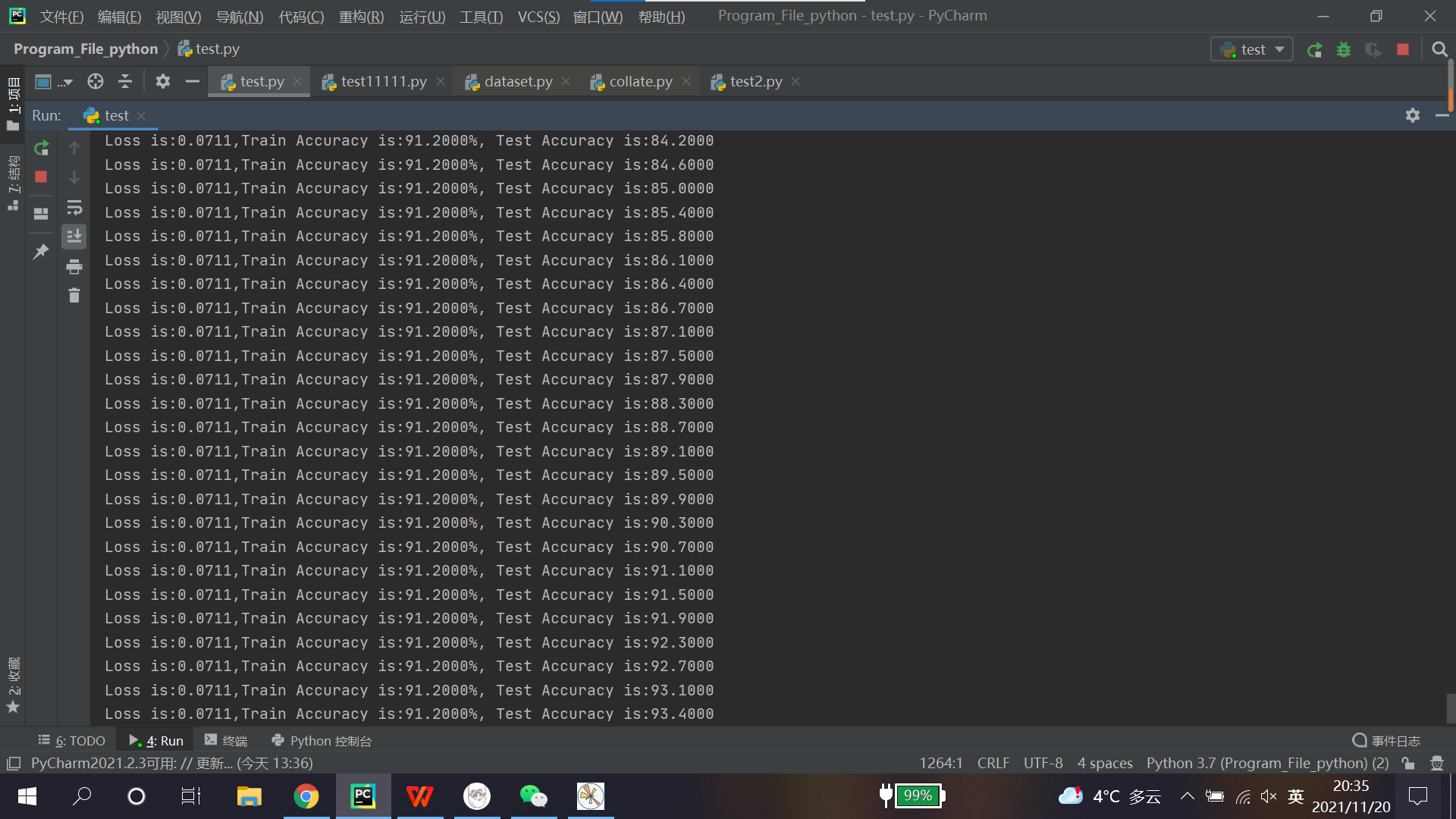Click the Rerun test icon in Run panel
The width and height of the screenshot is (1456, 819).
42,148
